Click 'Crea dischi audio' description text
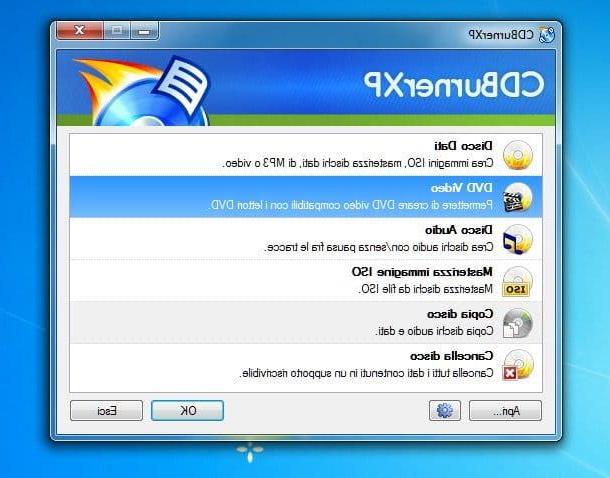The width and height of the screenshot is (610, 478). tap(379, 247)
